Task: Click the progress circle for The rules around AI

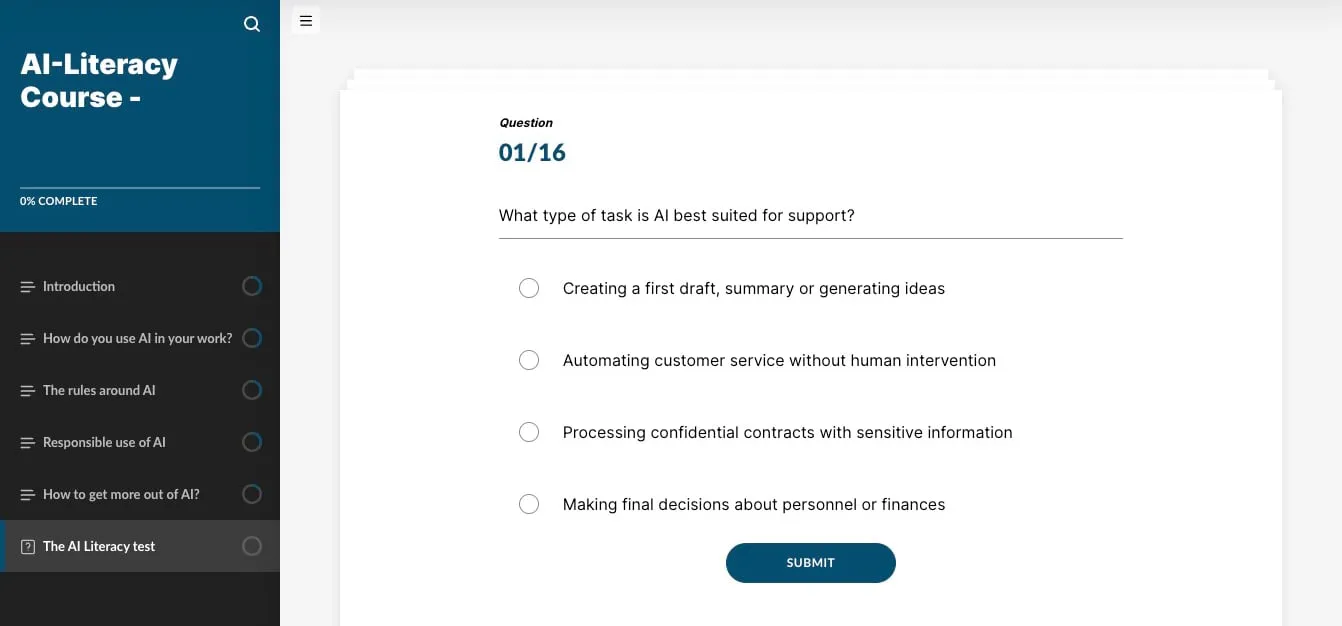Action: pos(252,390)
